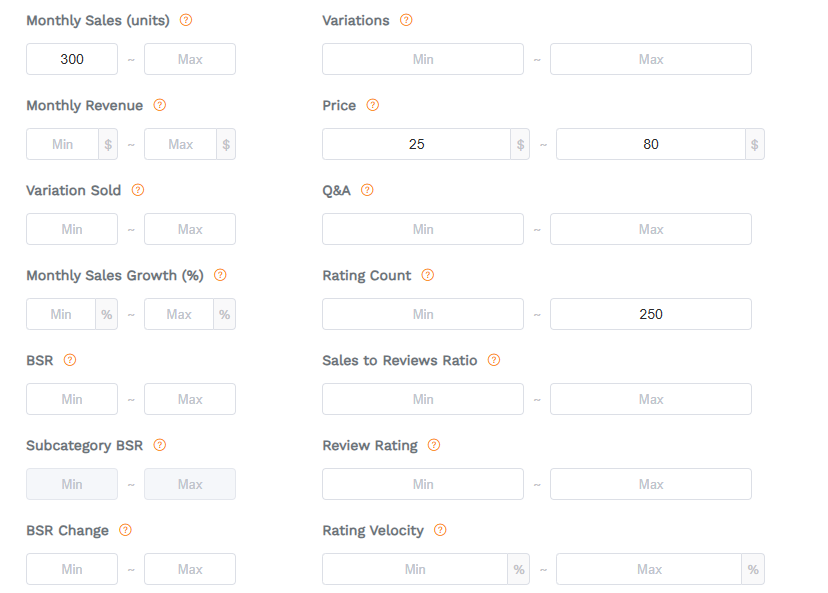This screenshot has width=828, height=593.
Task: Click the BSR minimum input field
Action: 71,399
